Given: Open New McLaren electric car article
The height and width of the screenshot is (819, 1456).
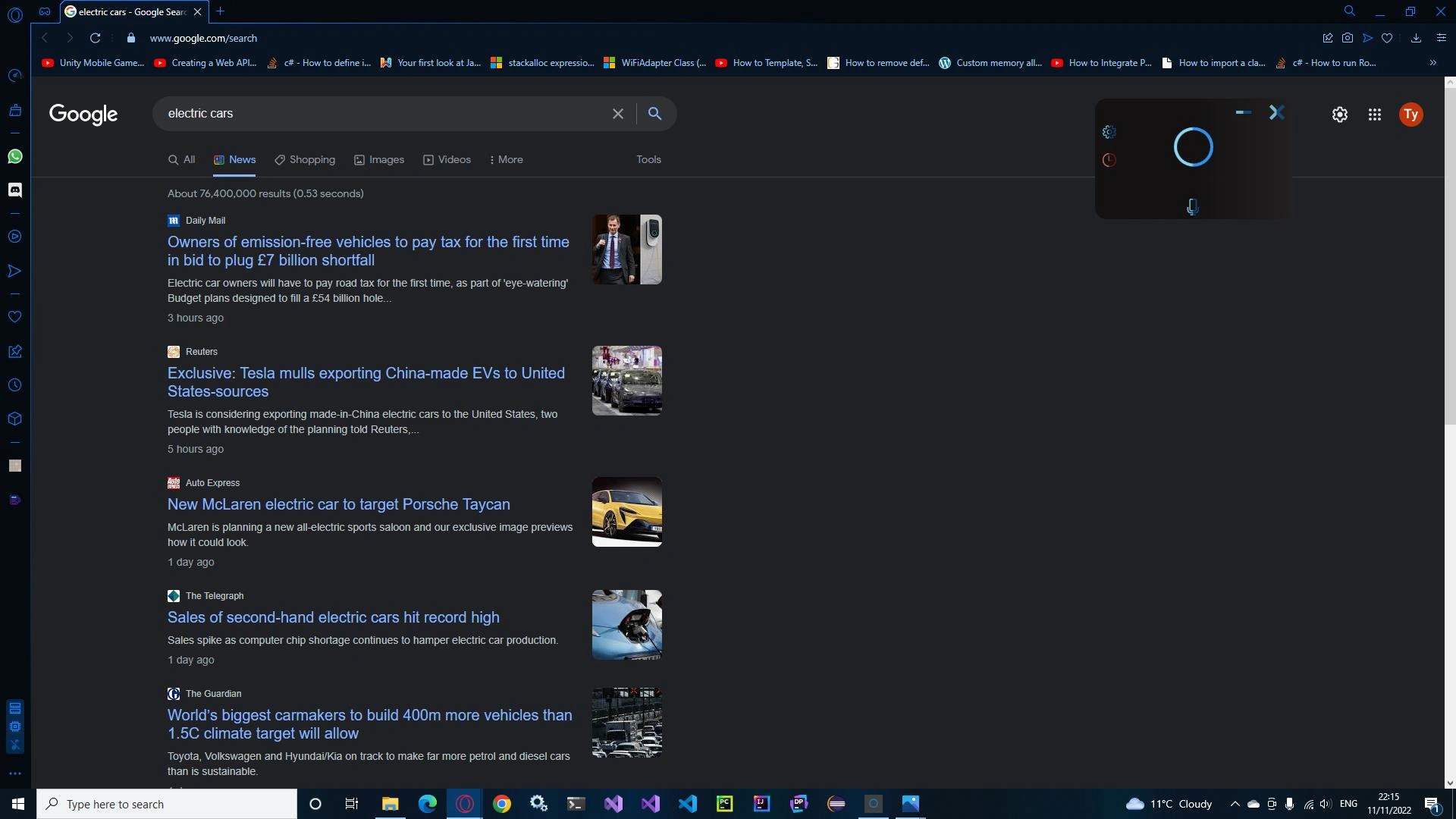Looking at the screenshot, I should pos(339,504).
